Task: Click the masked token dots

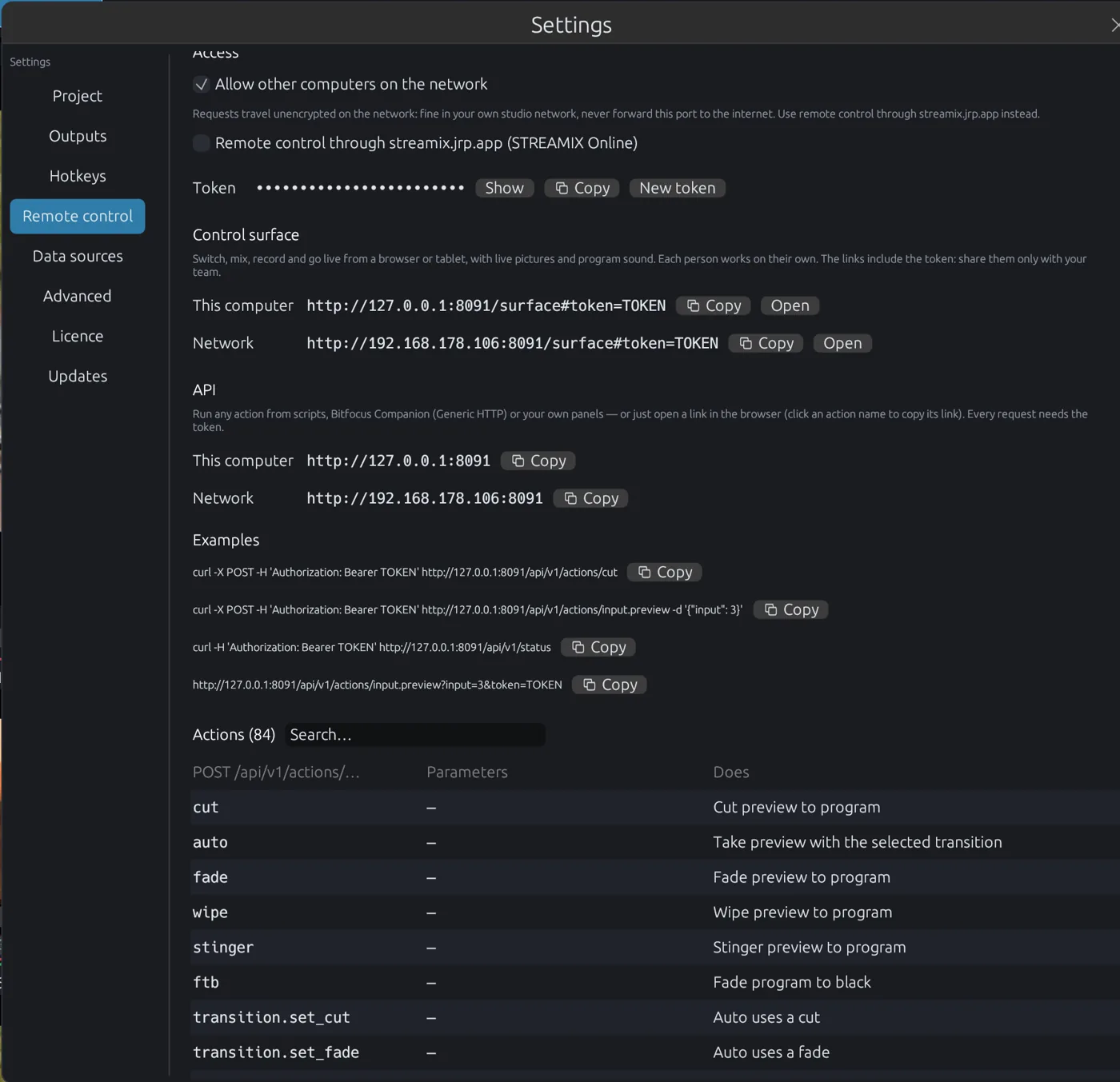Action: 360,188
